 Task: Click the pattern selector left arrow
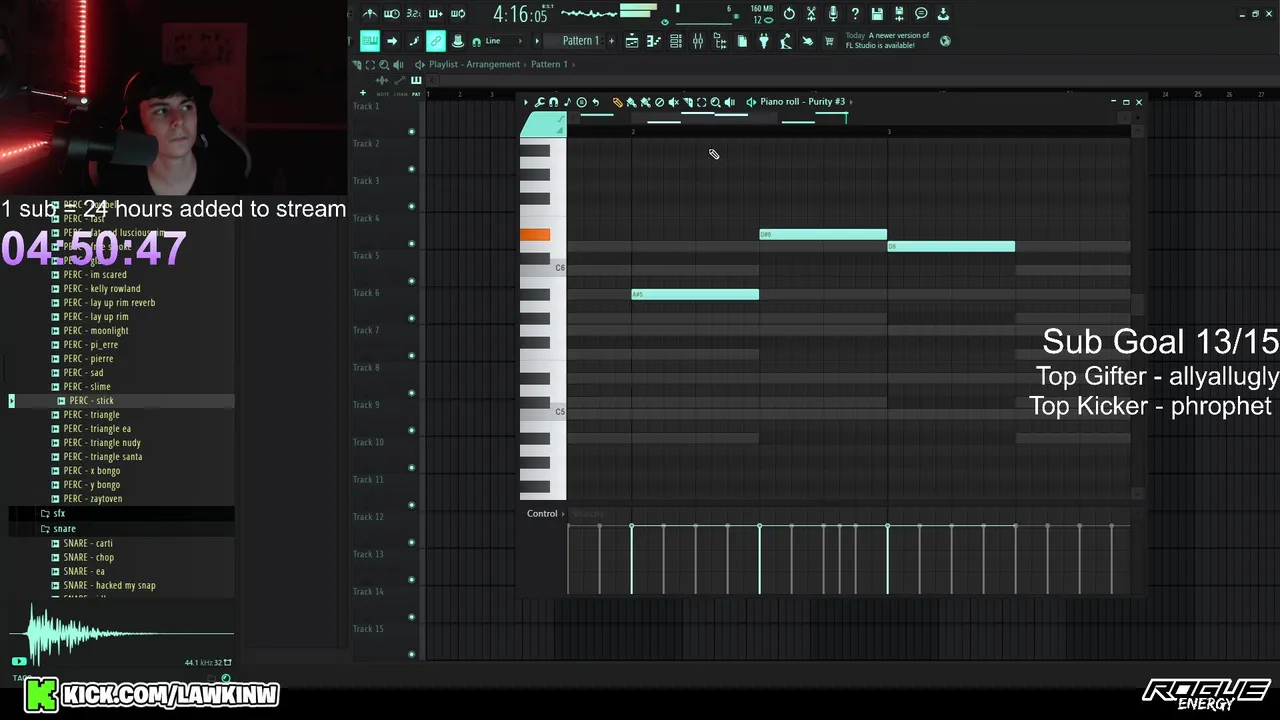pyautogui.click(x=537, y=41)
